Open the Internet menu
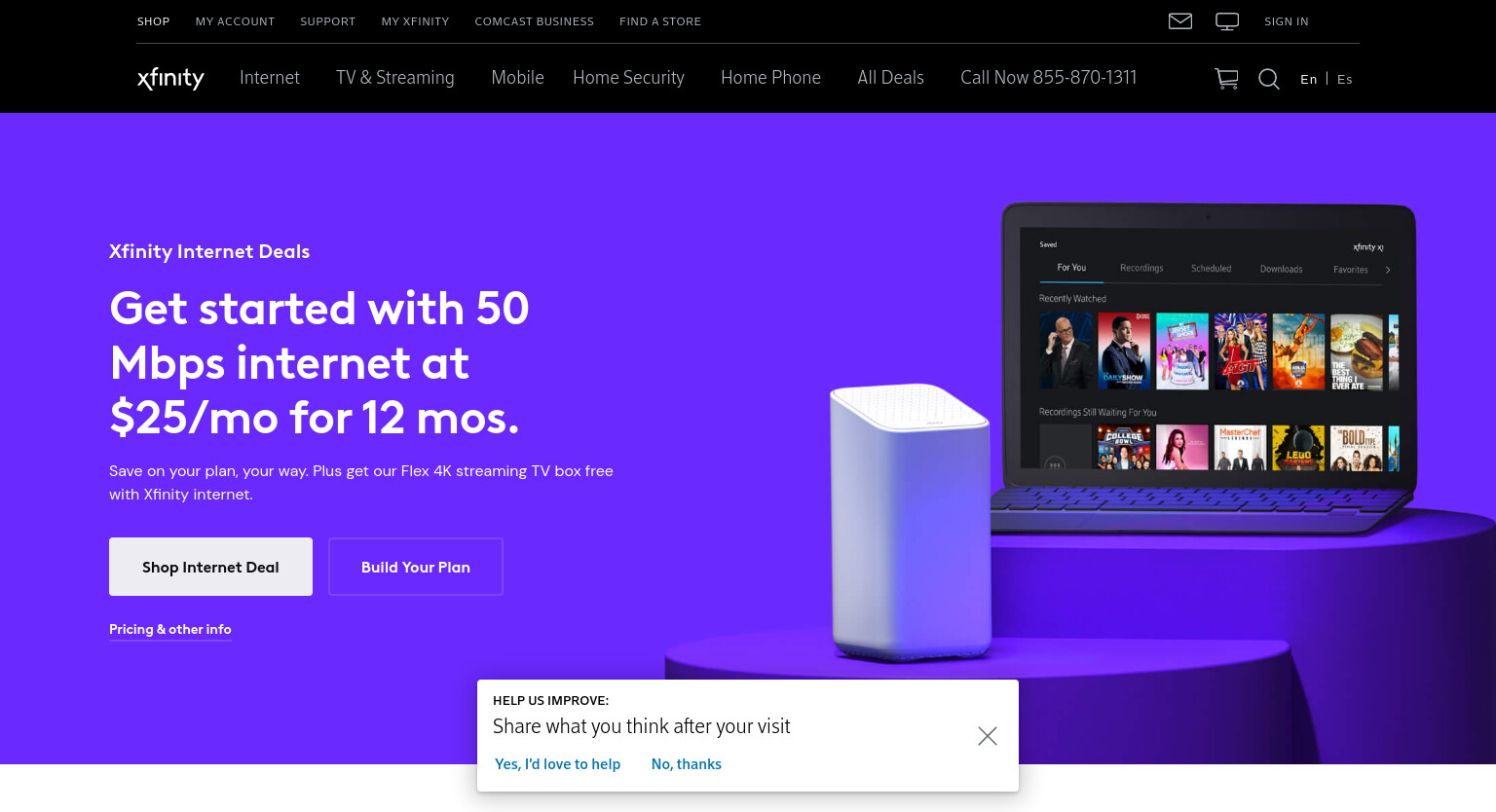Screen dimensions: 1496x812 coord(270,78)
